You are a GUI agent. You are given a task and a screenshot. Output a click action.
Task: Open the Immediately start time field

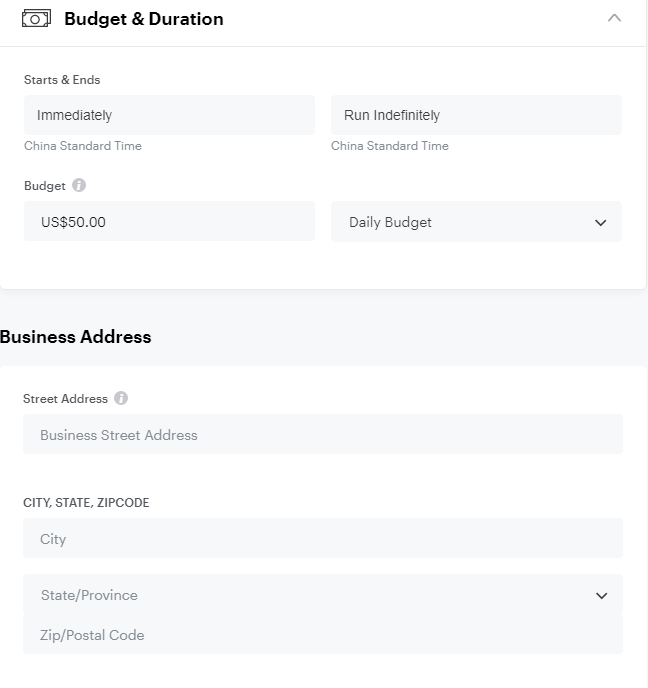[x=169, y=115]
